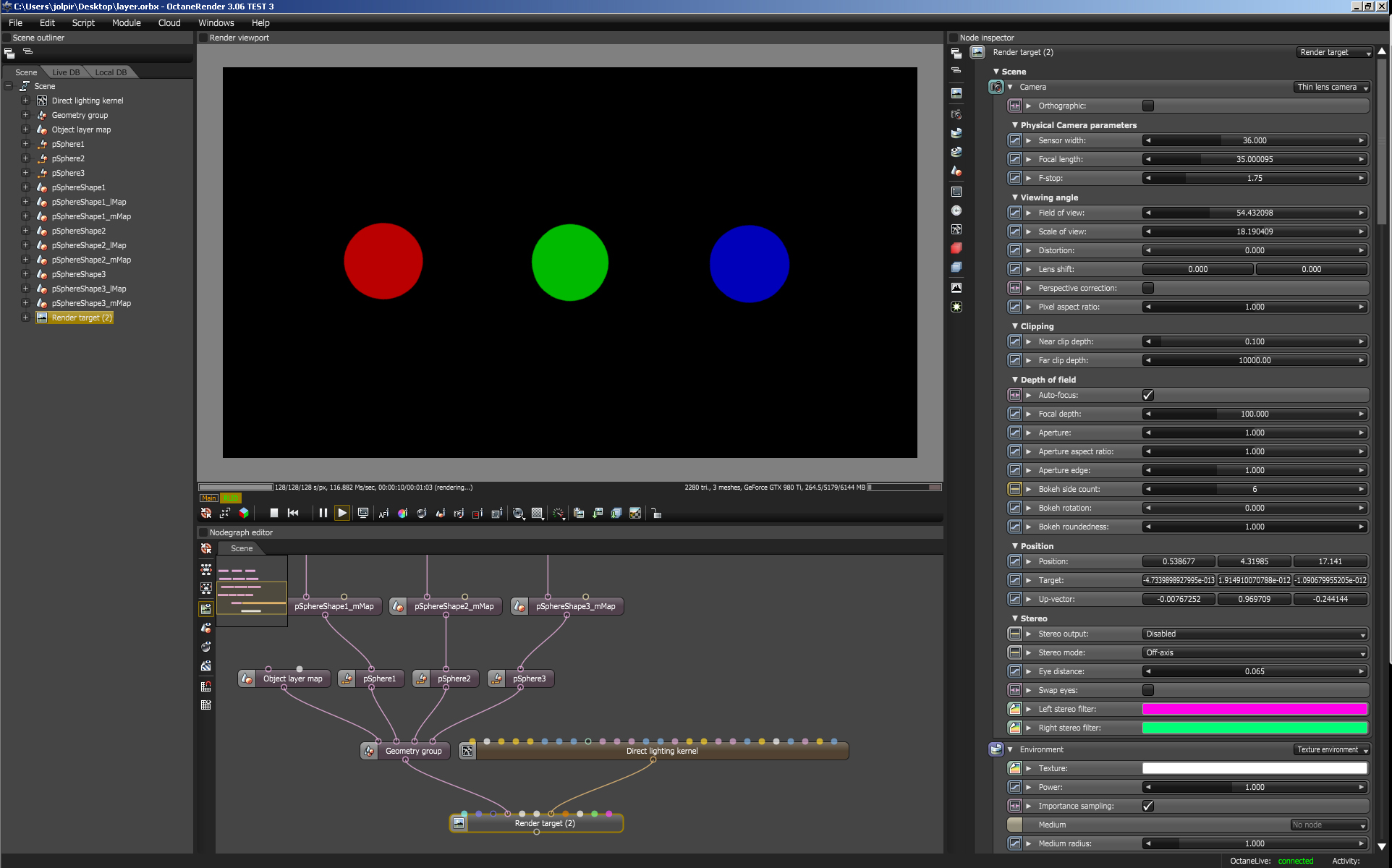Toggle the Orthographic checkbox
The width and height of the screenshot is (1392, 868).
point(1147,106)
